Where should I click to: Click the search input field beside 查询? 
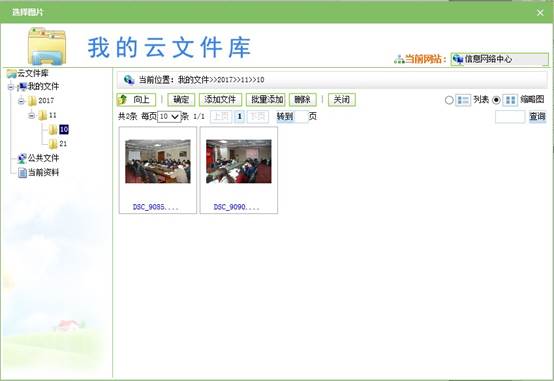pos(510,117)
